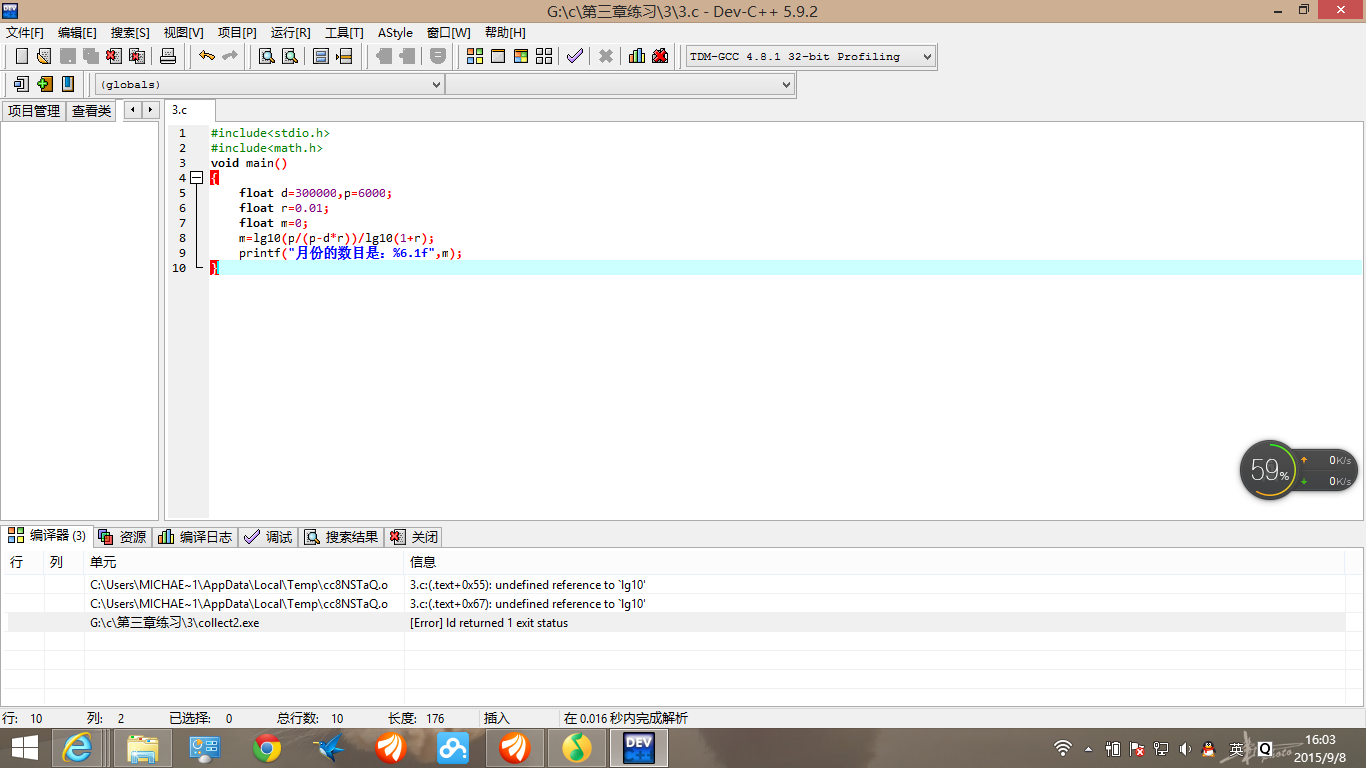Screen dimensions: 1366x768
Task: Open File Explorer from the taskbar
Action: point(143,748)
